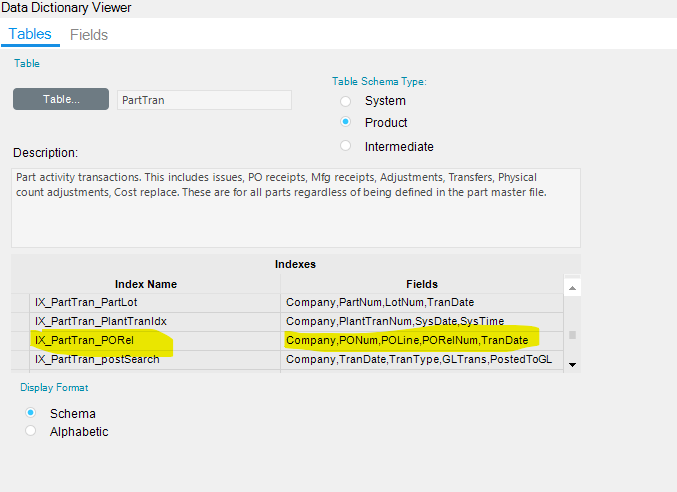Click the Index Name column header

146,284
